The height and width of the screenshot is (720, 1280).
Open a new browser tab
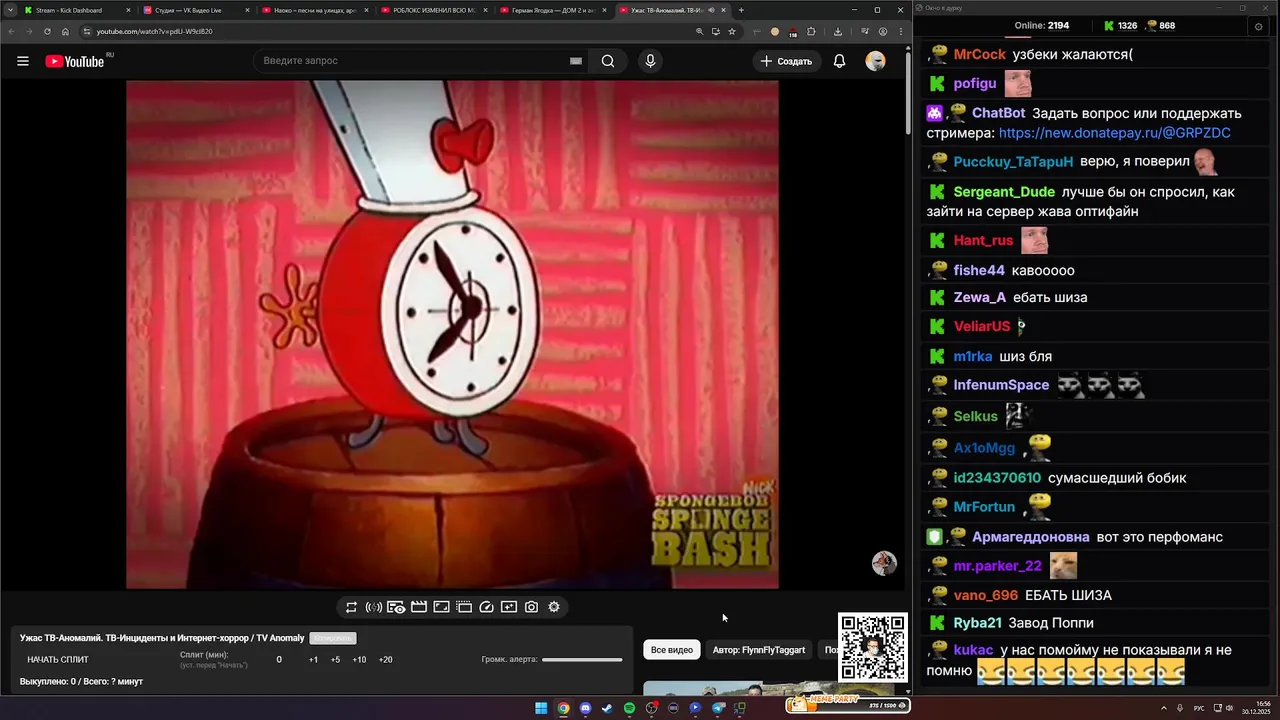741,10
